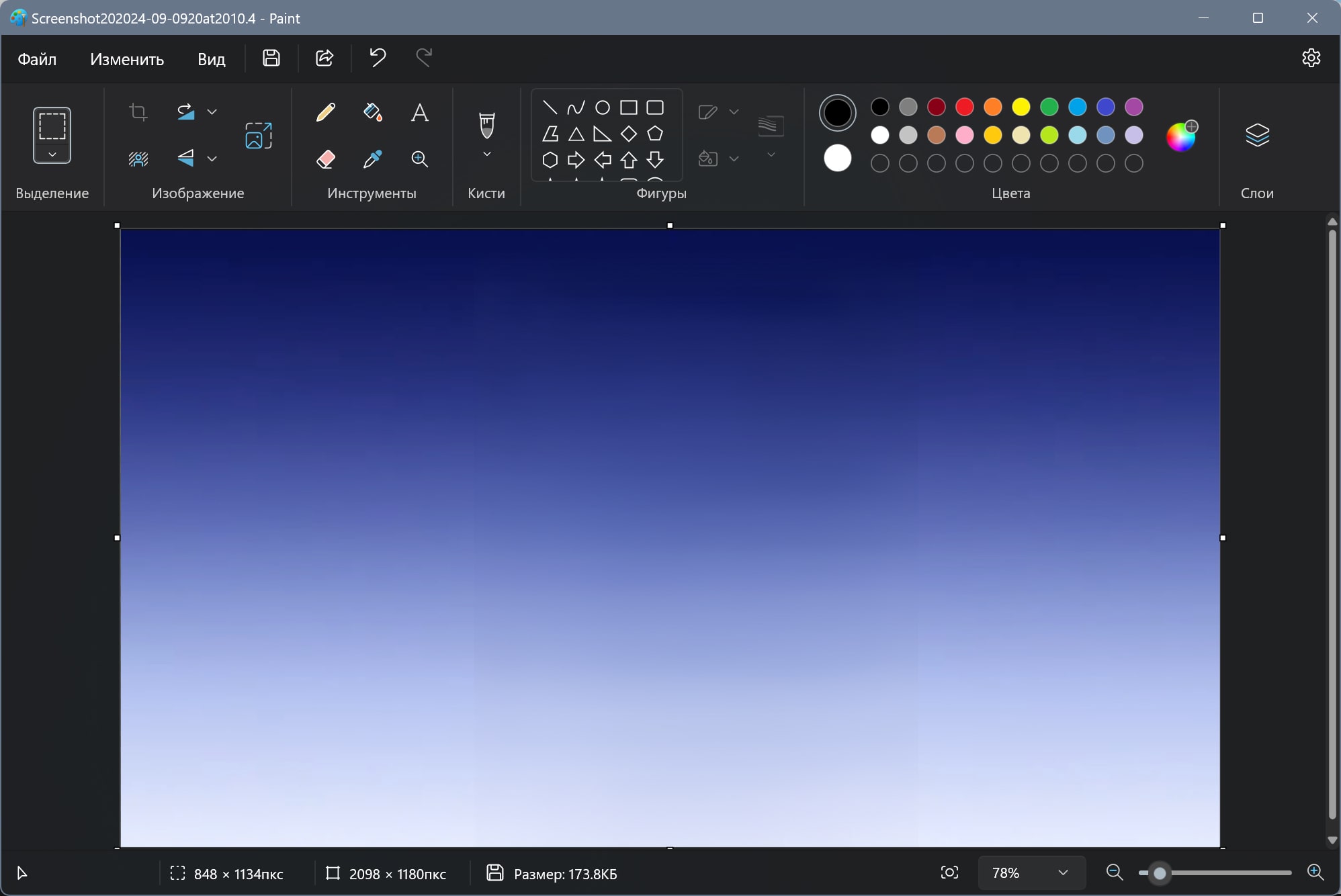Select primary color black circle
The width and height of the screenshot is (1341, 896).
837,113
